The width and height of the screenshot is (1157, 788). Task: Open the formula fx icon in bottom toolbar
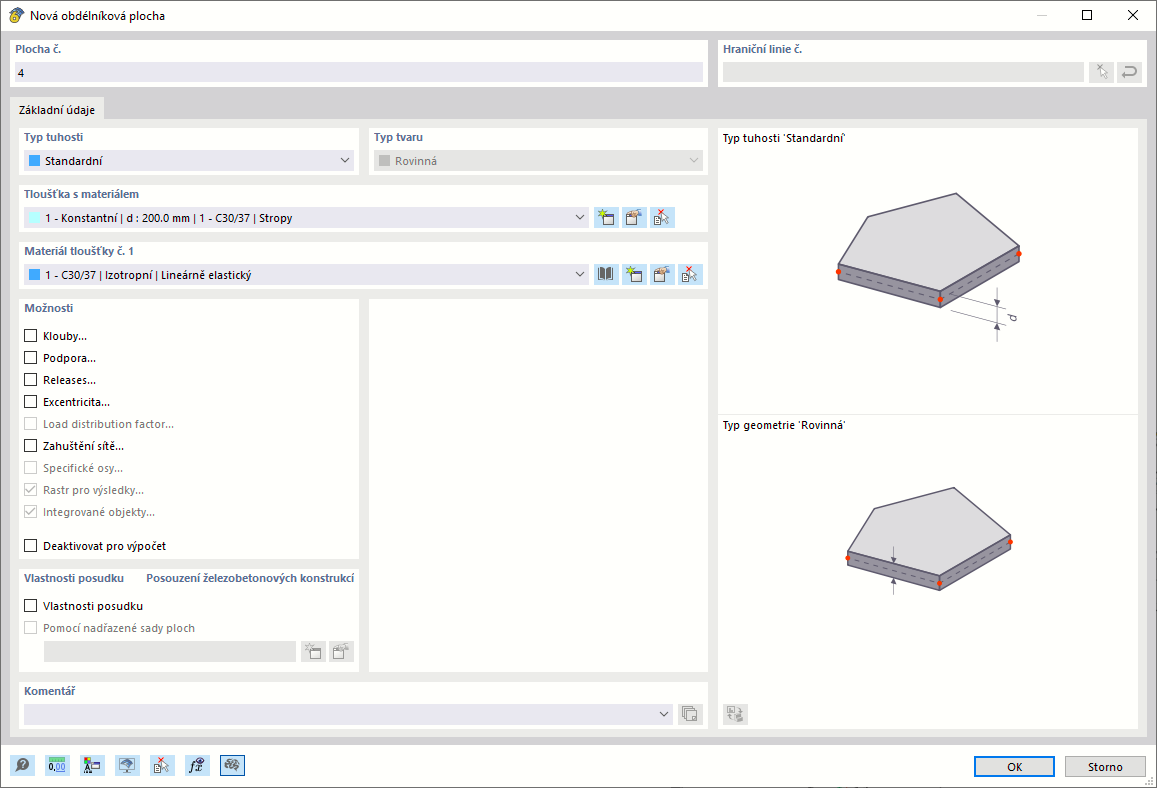[197, 766]
